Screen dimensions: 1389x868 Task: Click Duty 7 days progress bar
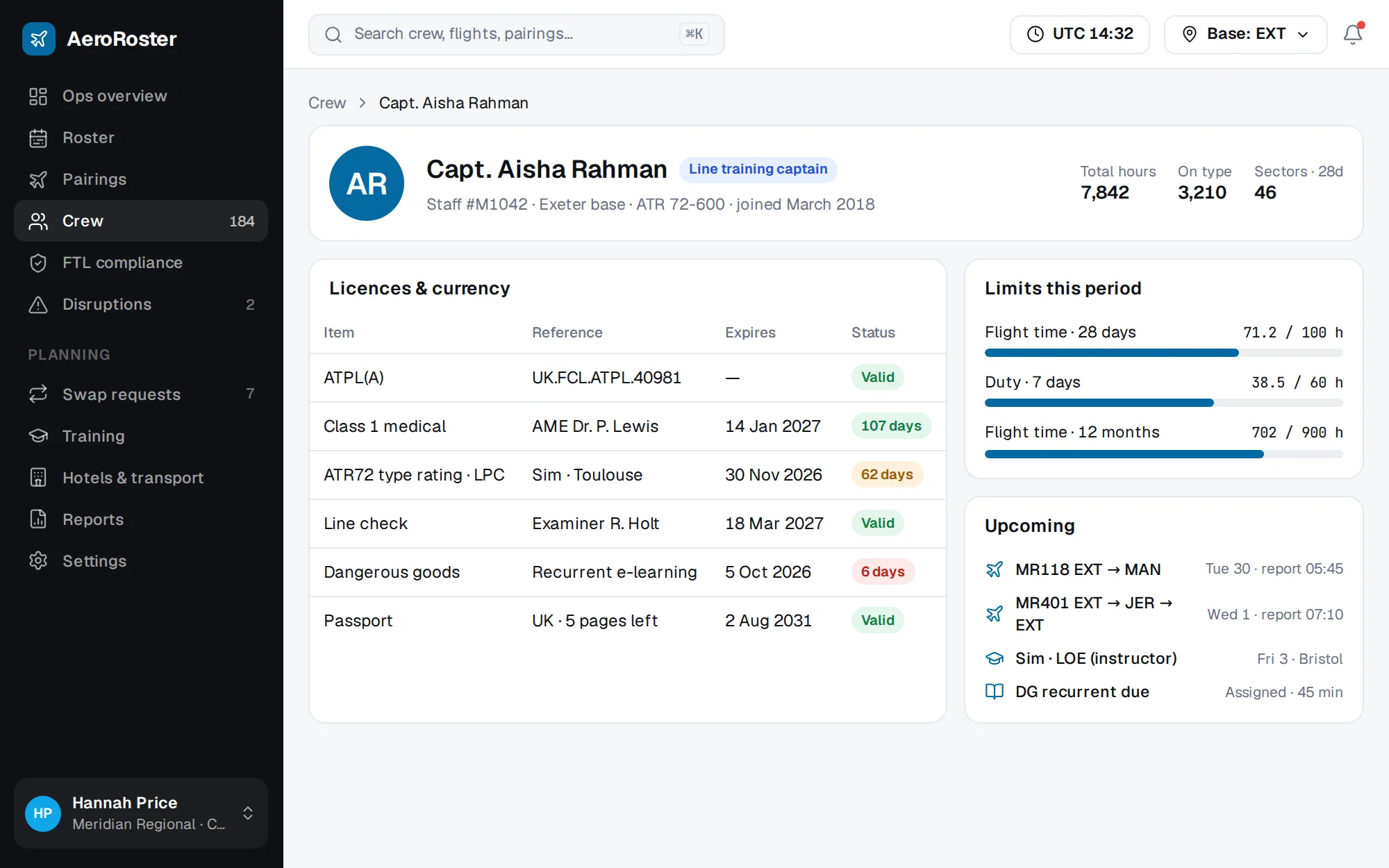pyautogui.click(x=1163, y=403)
